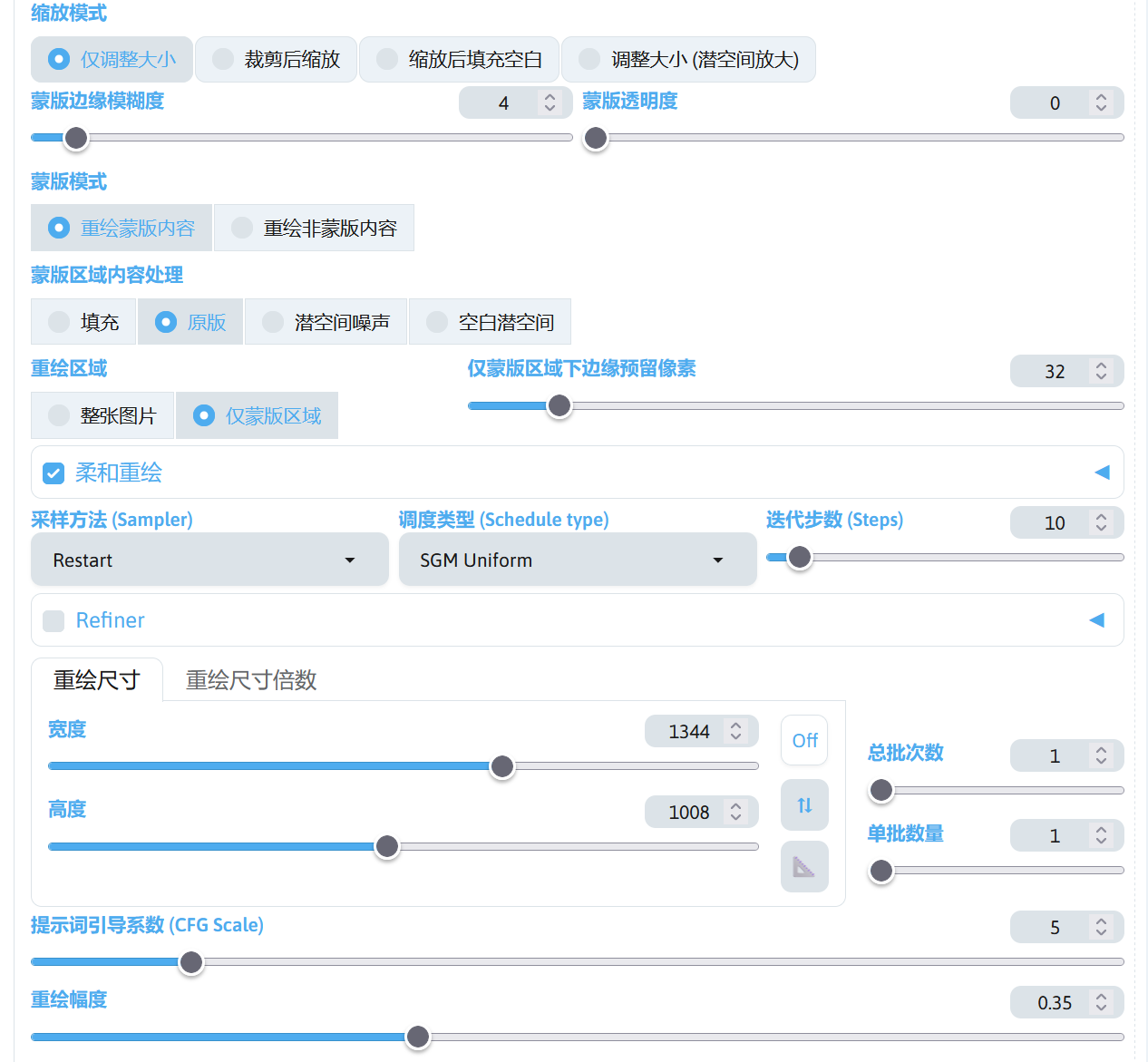Viewport: 1148px width, 1062px height.
Task: Open the Sampler dropdown showing Restart
Action: pyautogui.click(x=209, y=560)
